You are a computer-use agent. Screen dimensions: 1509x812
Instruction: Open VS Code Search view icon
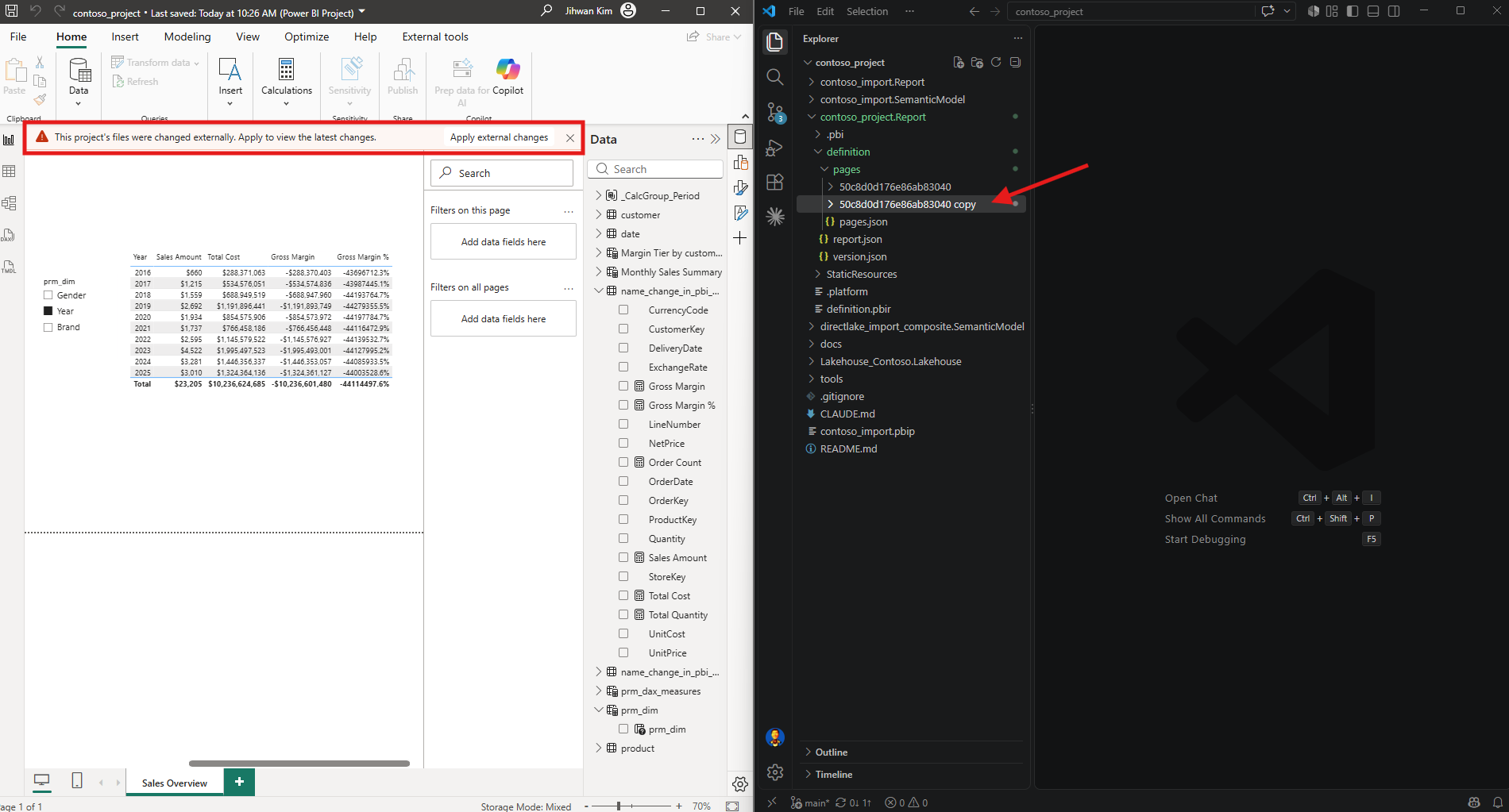tap(775, 77)
